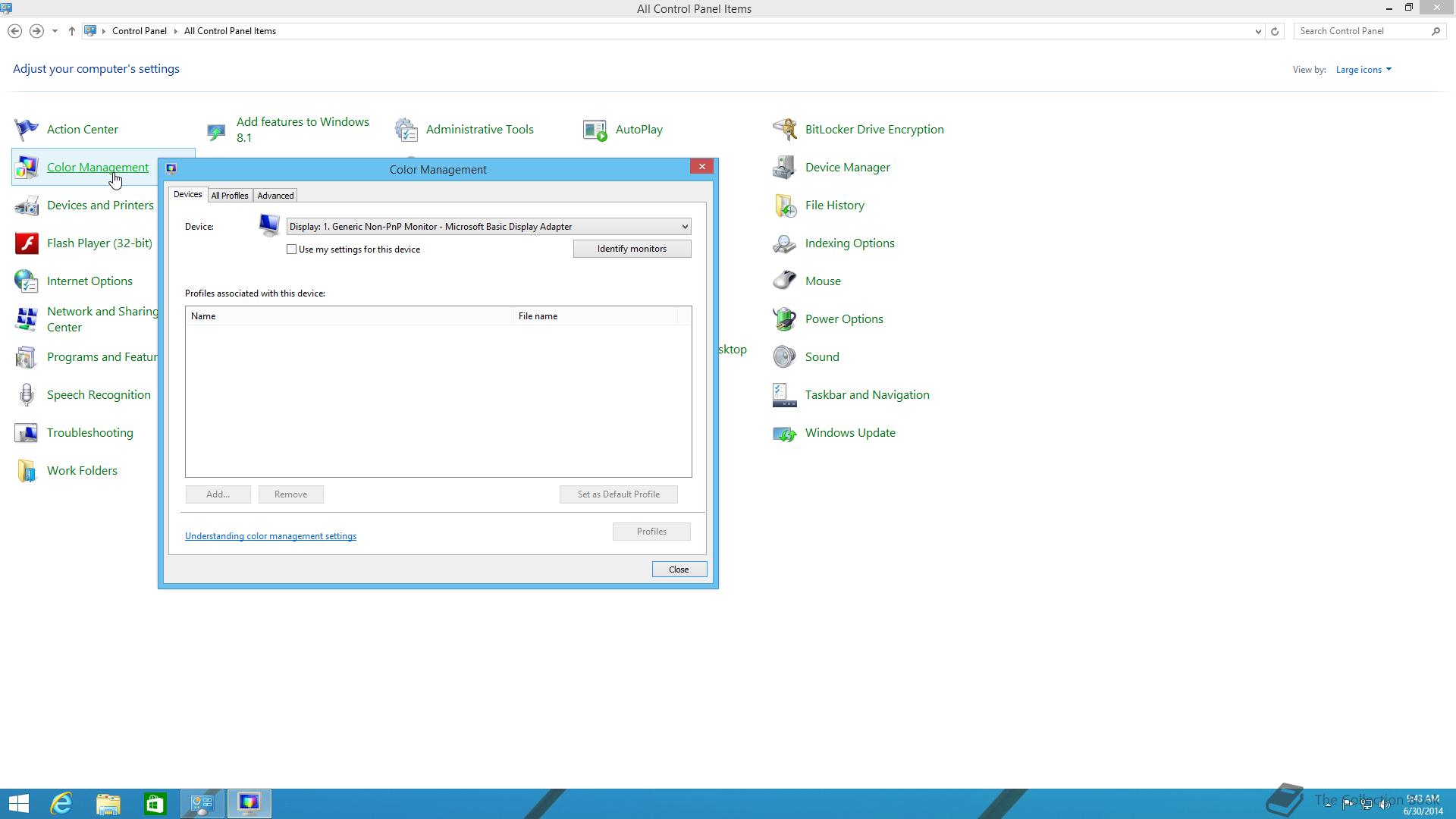The width and height of the screenshot is (1456, 819).
Task: Open File History icon
Action: tap(785, 206)
